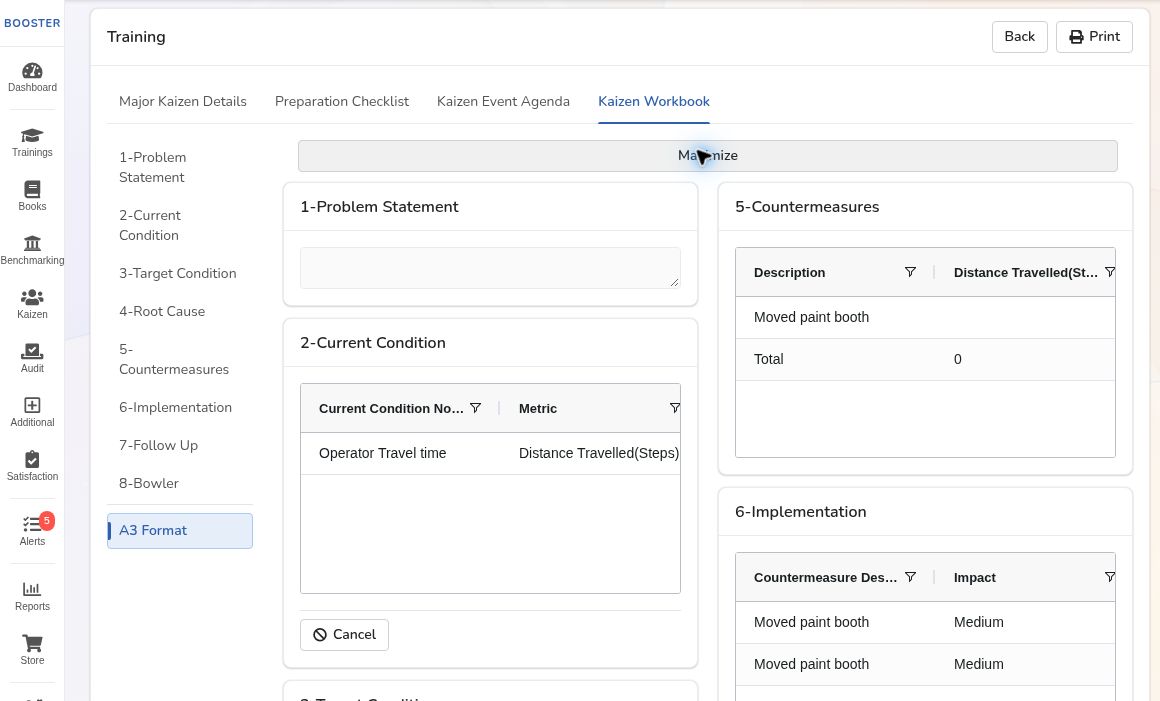1160x701 pixels.
Task: Click the BOOSTER logo
Action: pos(32,23)
